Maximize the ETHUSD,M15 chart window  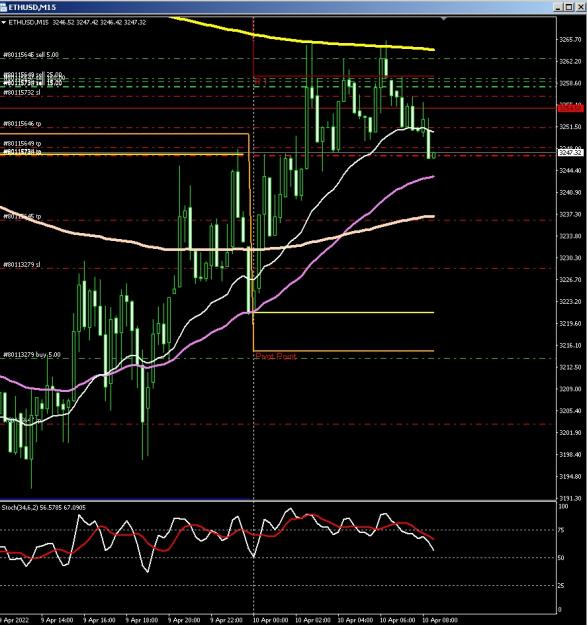point(569,7)
